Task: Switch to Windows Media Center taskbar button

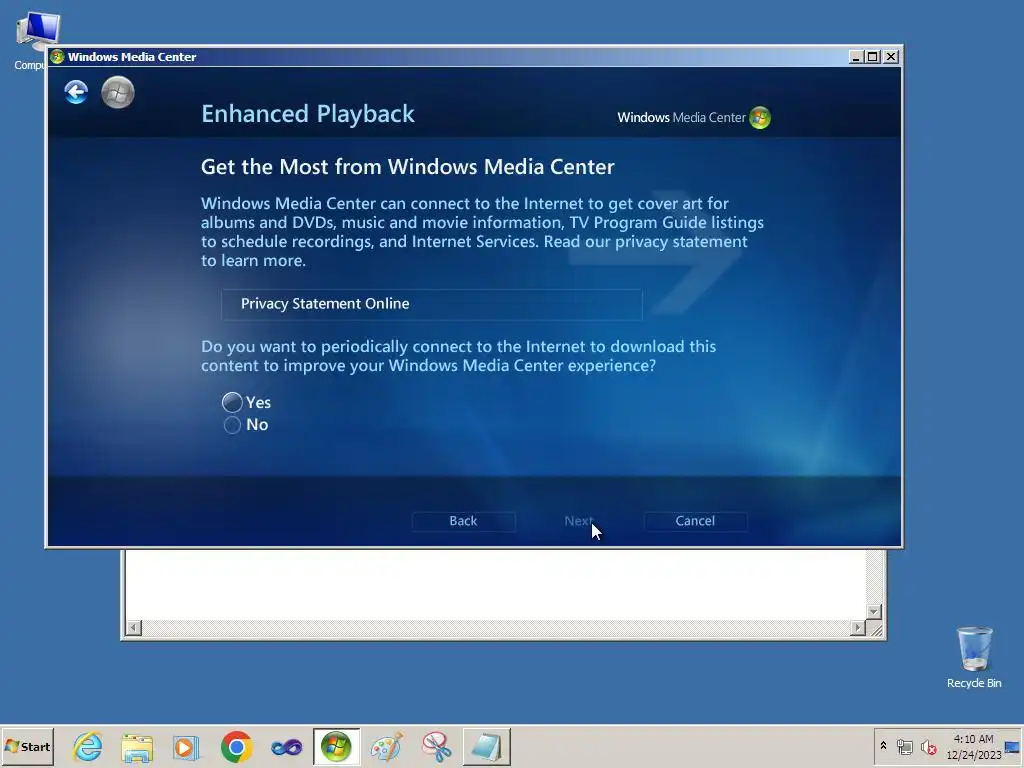Action: click(x=336, y=746)
